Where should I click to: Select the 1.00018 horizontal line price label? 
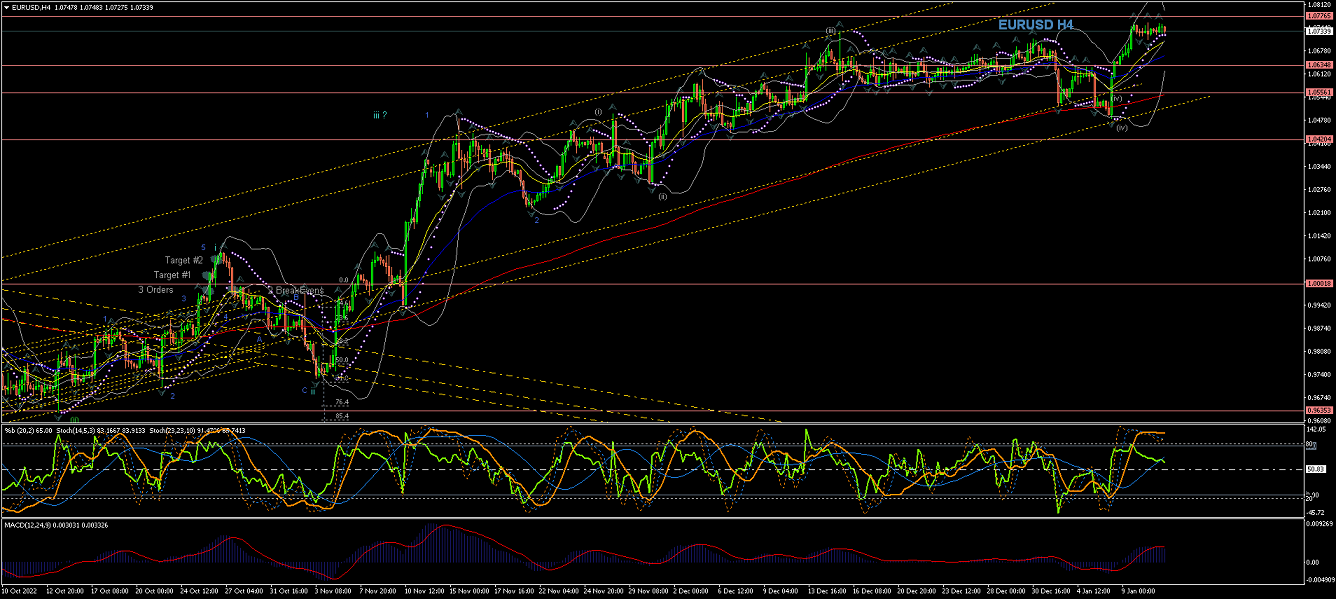pos(1320,283)
